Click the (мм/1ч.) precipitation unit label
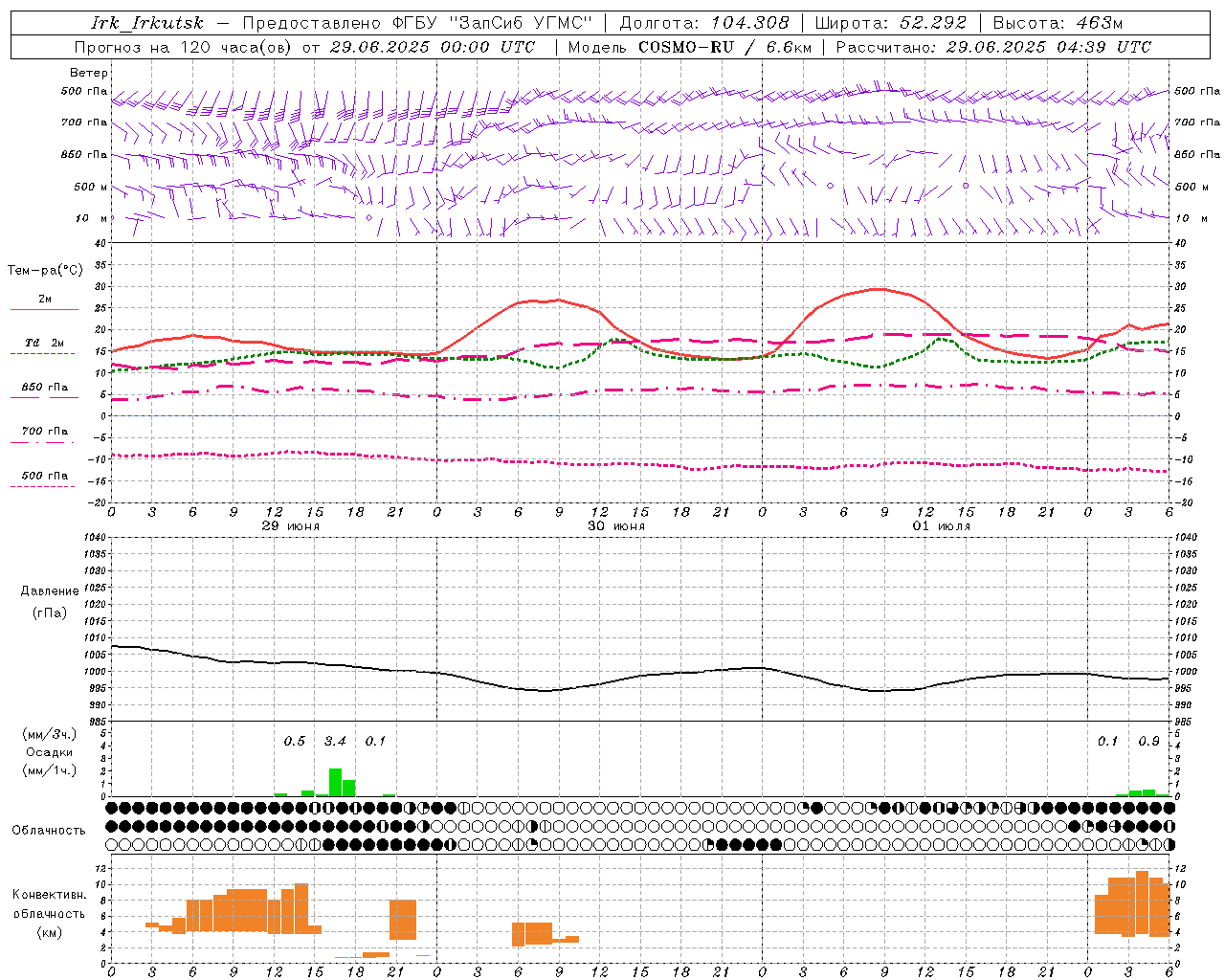This screenshot has width=1225, height=980. point(50,770)
